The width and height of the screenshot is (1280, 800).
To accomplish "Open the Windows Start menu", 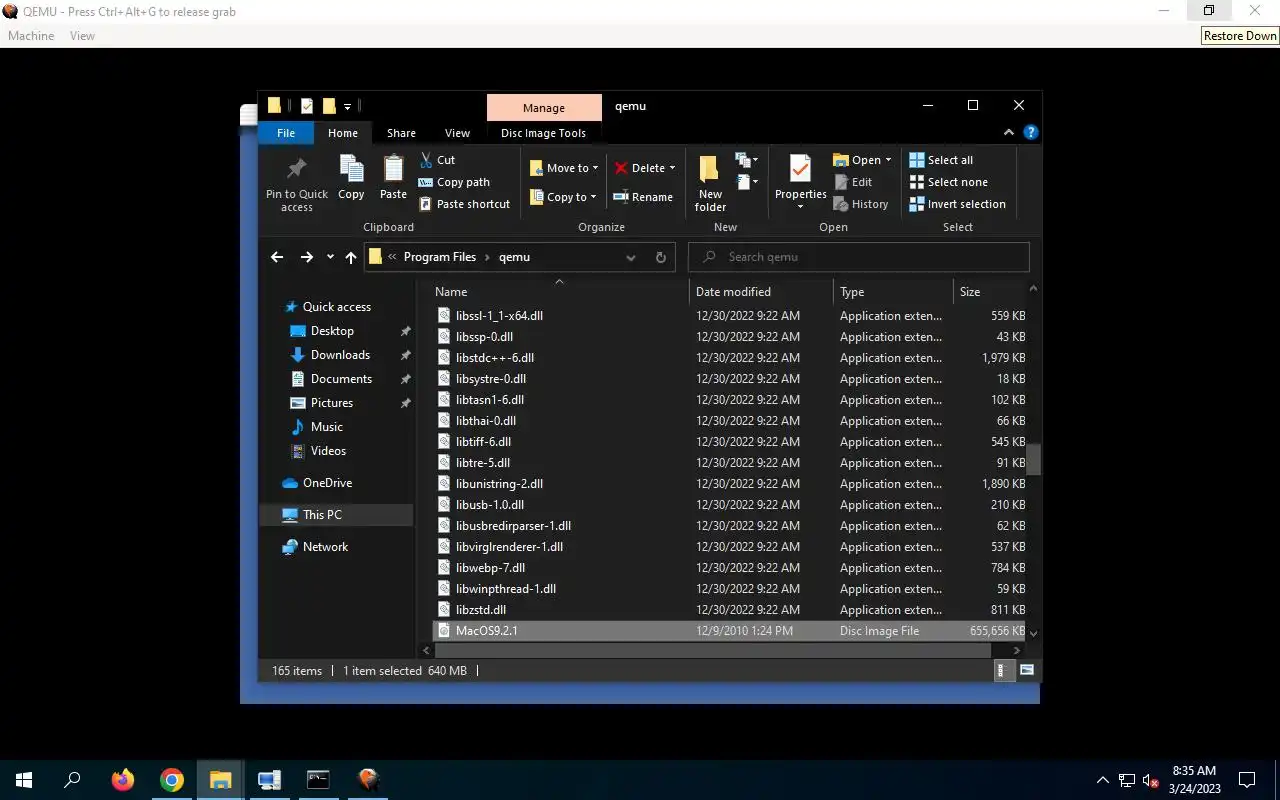I will (x=24, y=780).
